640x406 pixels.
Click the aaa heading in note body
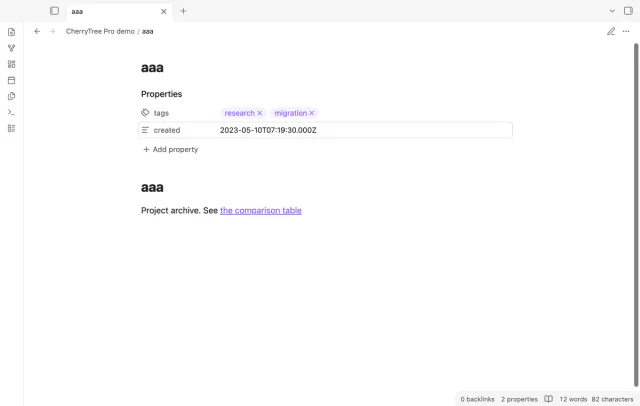point(152,187)
